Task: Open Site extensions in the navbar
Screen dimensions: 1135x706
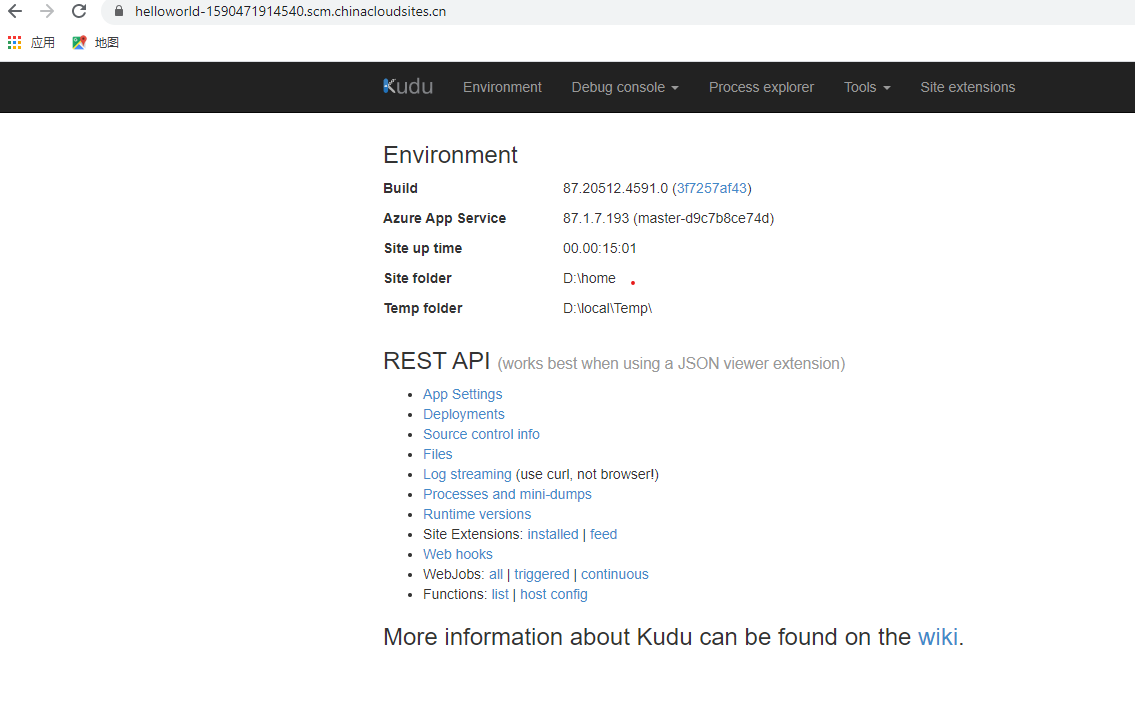Action: point(968,87)
